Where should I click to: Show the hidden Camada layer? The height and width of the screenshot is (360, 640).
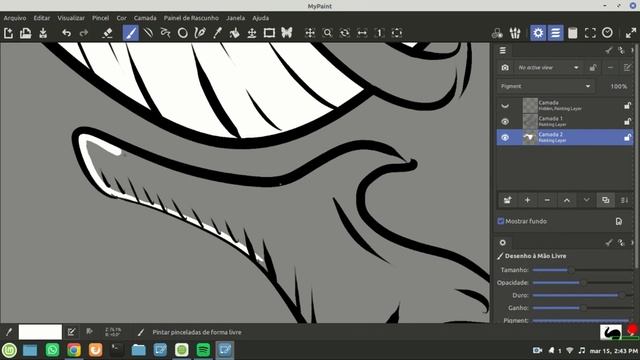point(505,106)
